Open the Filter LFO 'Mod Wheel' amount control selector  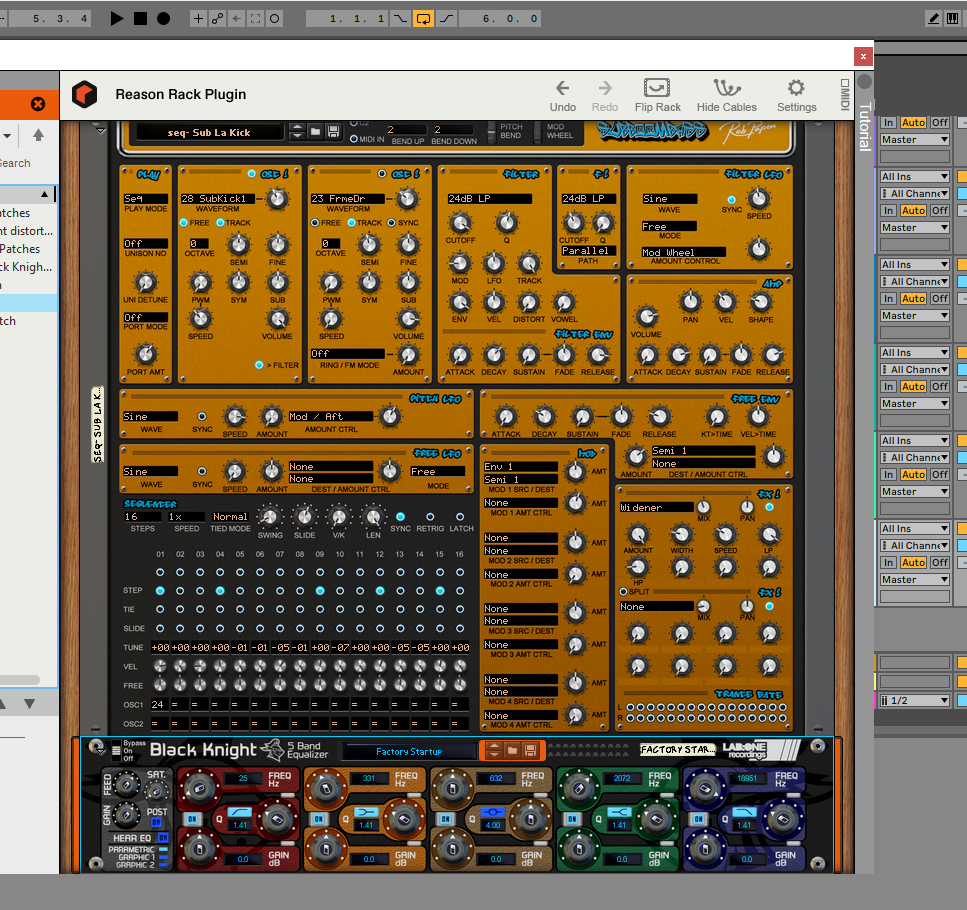[683, 252]
